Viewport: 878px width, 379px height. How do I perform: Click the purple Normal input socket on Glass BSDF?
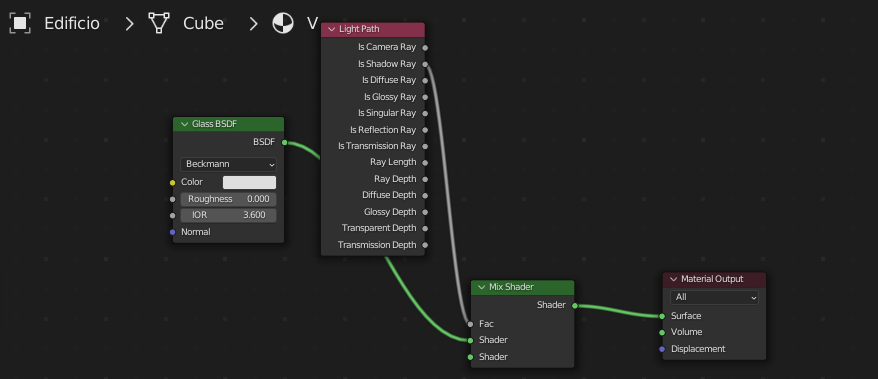click(x=172, y=232)
